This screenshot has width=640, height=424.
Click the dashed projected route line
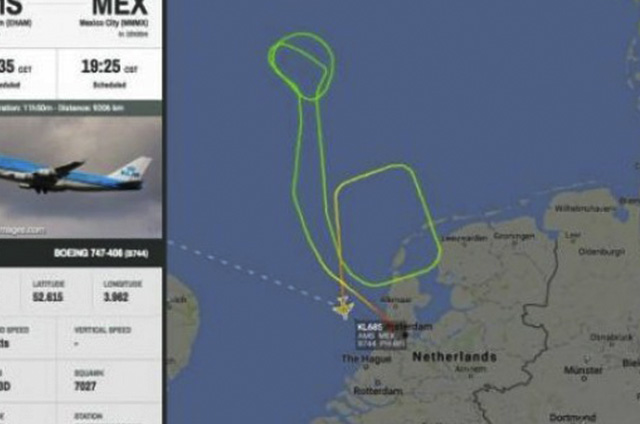(250, 271)
